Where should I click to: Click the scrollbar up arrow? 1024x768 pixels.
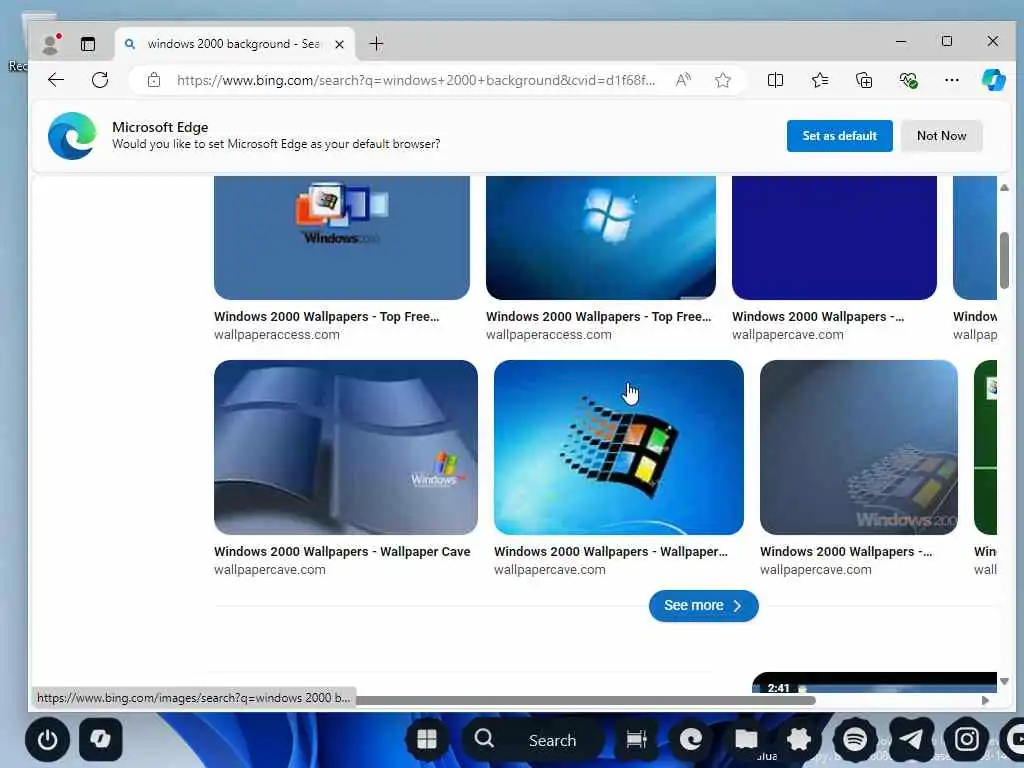point(1004,187)
